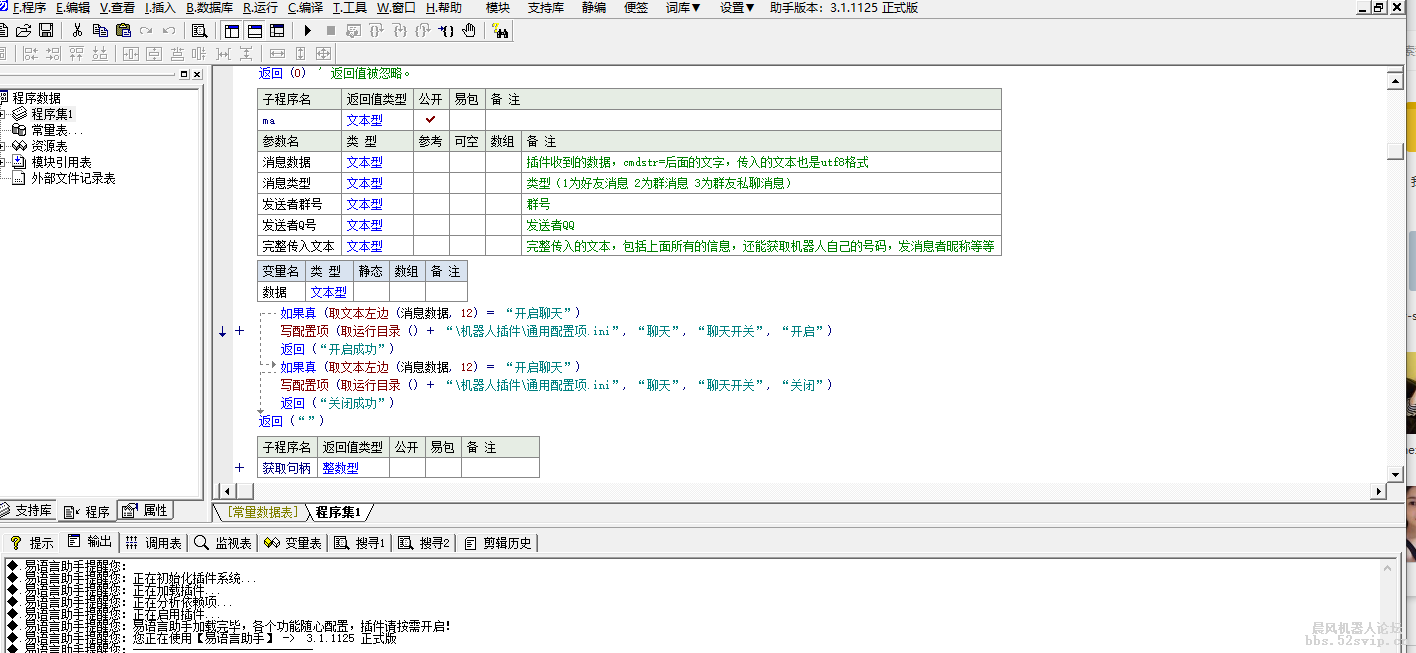The height and width of the screenshot is (653, 1416).
Task: Select 外部文件记录表 in the tree
Action: click(x=73, y=178)
